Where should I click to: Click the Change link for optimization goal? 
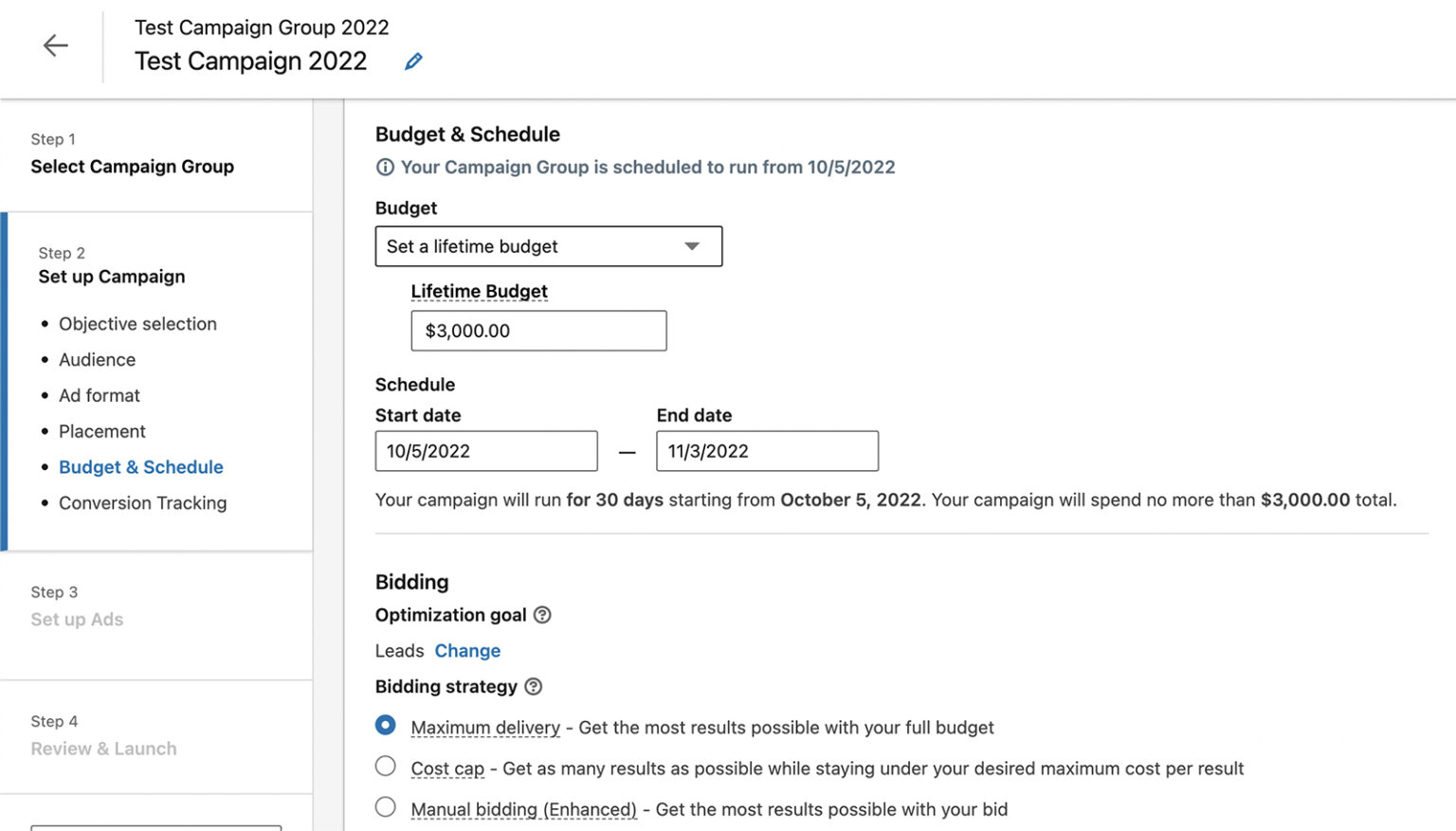(x=467, y=651)
